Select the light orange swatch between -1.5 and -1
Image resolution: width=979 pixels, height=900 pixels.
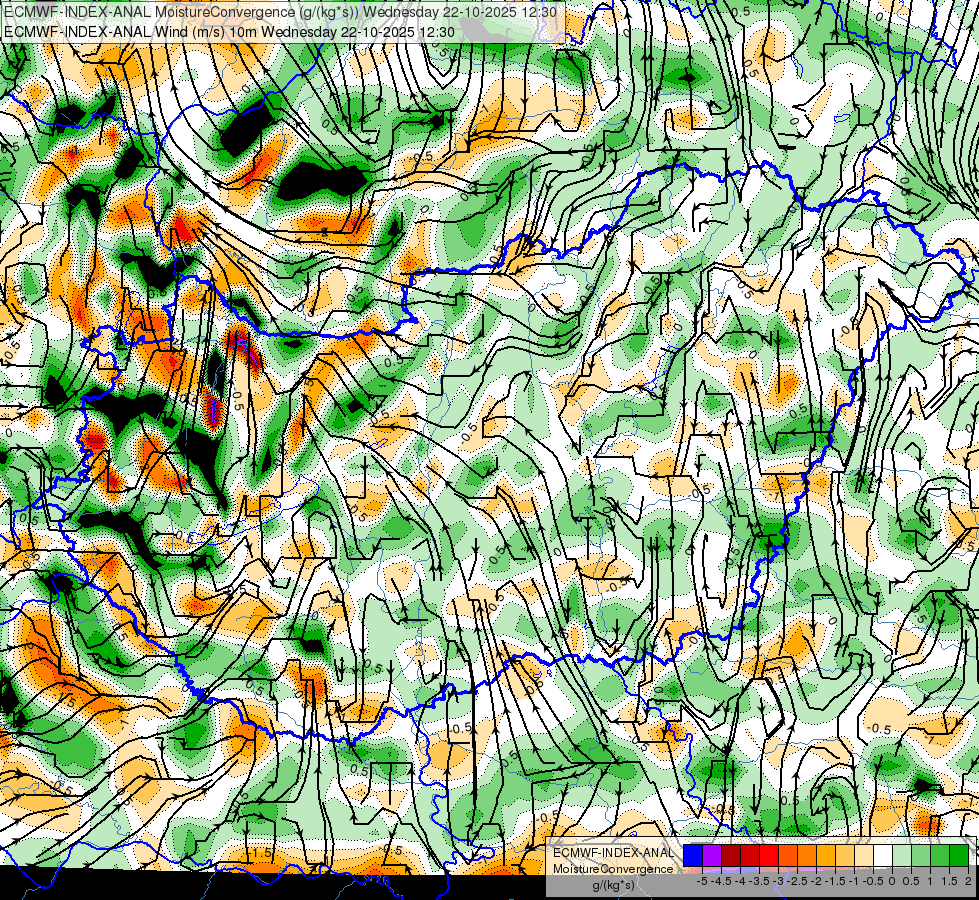pyautogui.click(x=845, y=855)
